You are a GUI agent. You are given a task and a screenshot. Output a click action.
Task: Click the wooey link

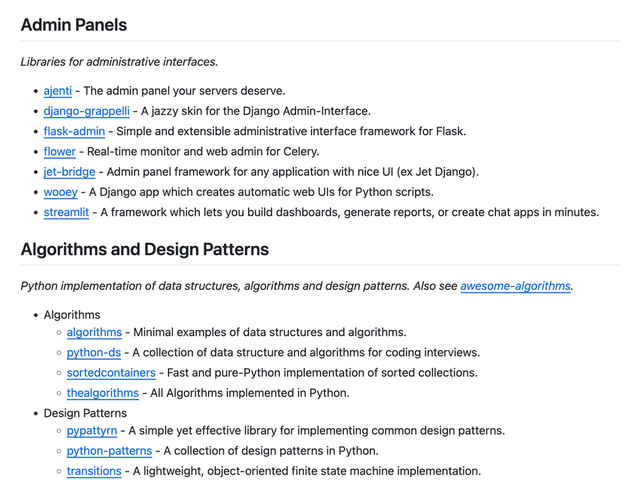[60, 192]
